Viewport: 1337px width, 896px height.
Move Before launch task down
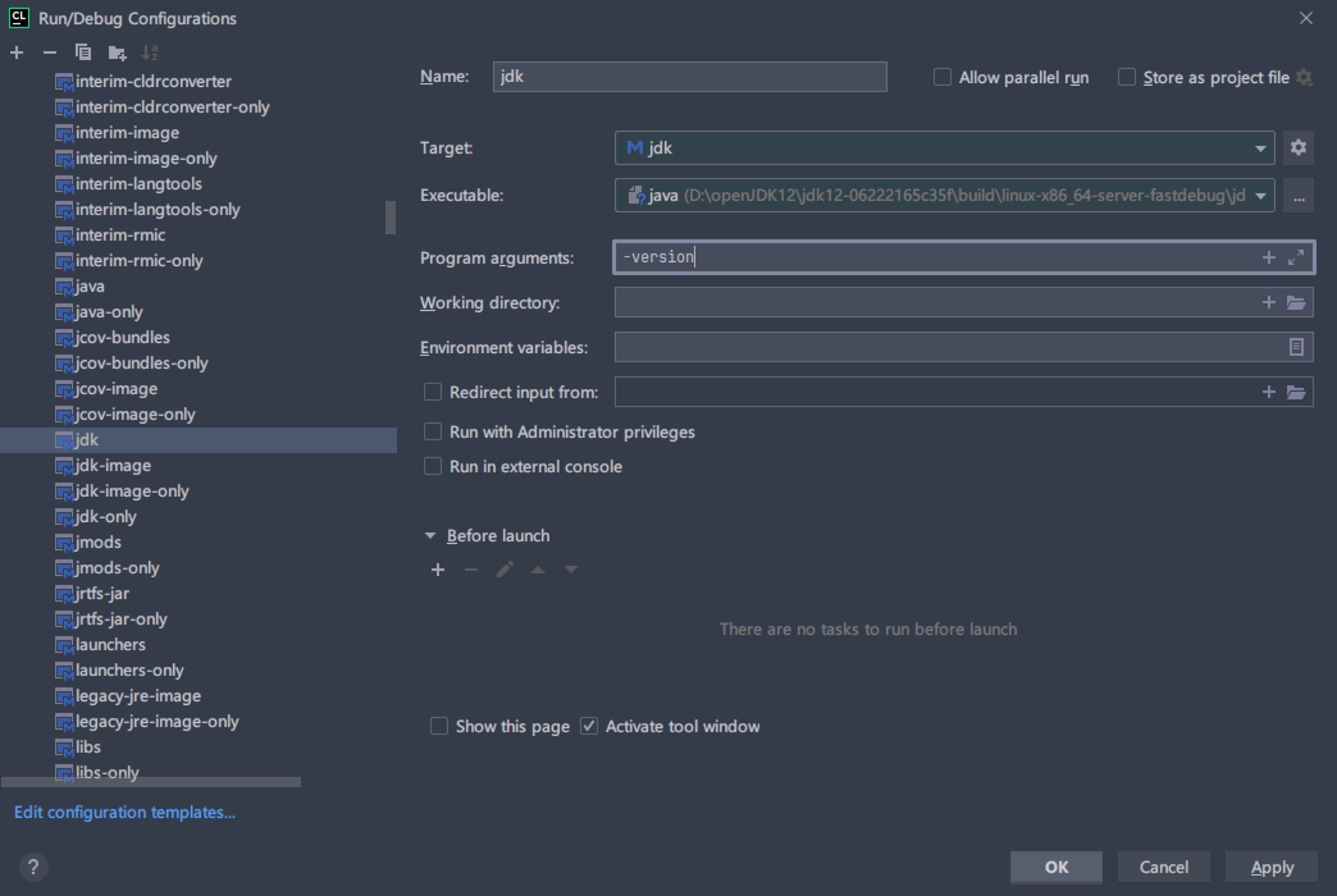click(571, 570)
